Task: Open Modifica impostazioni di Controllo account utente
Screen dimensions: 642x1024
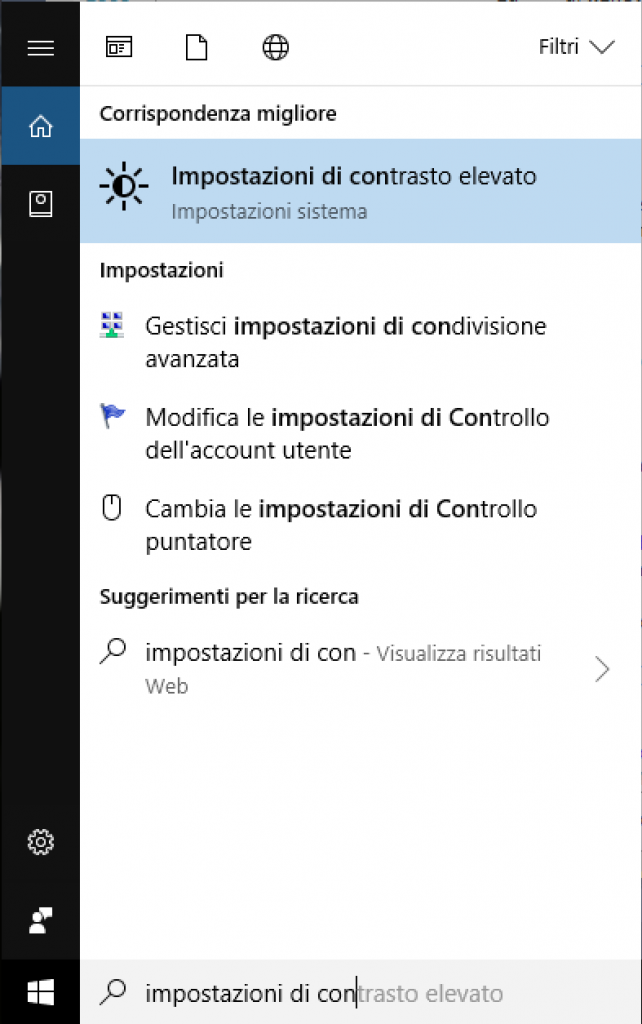Action: point(347,433)
